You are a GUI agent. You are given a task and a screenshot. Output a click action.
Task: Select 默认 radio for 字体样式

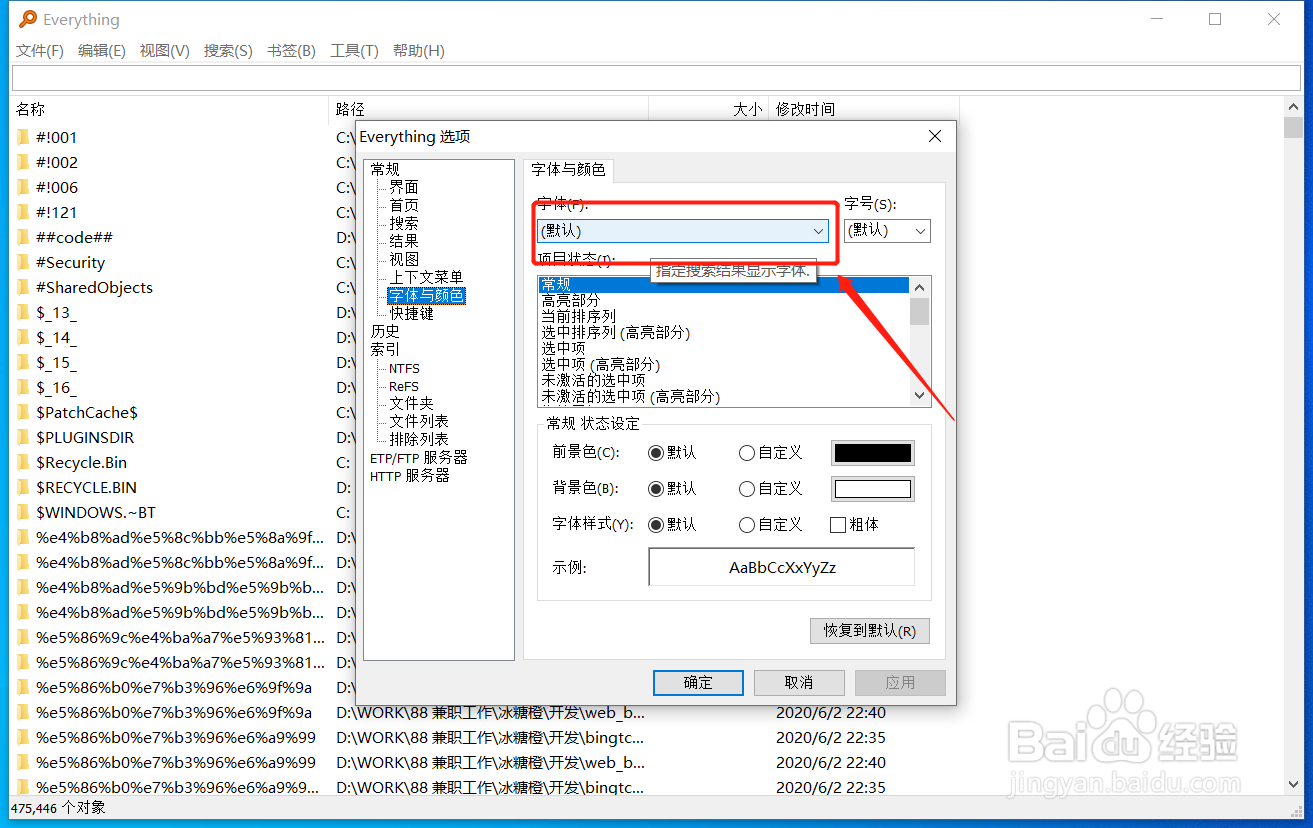(x=656, y=525)
